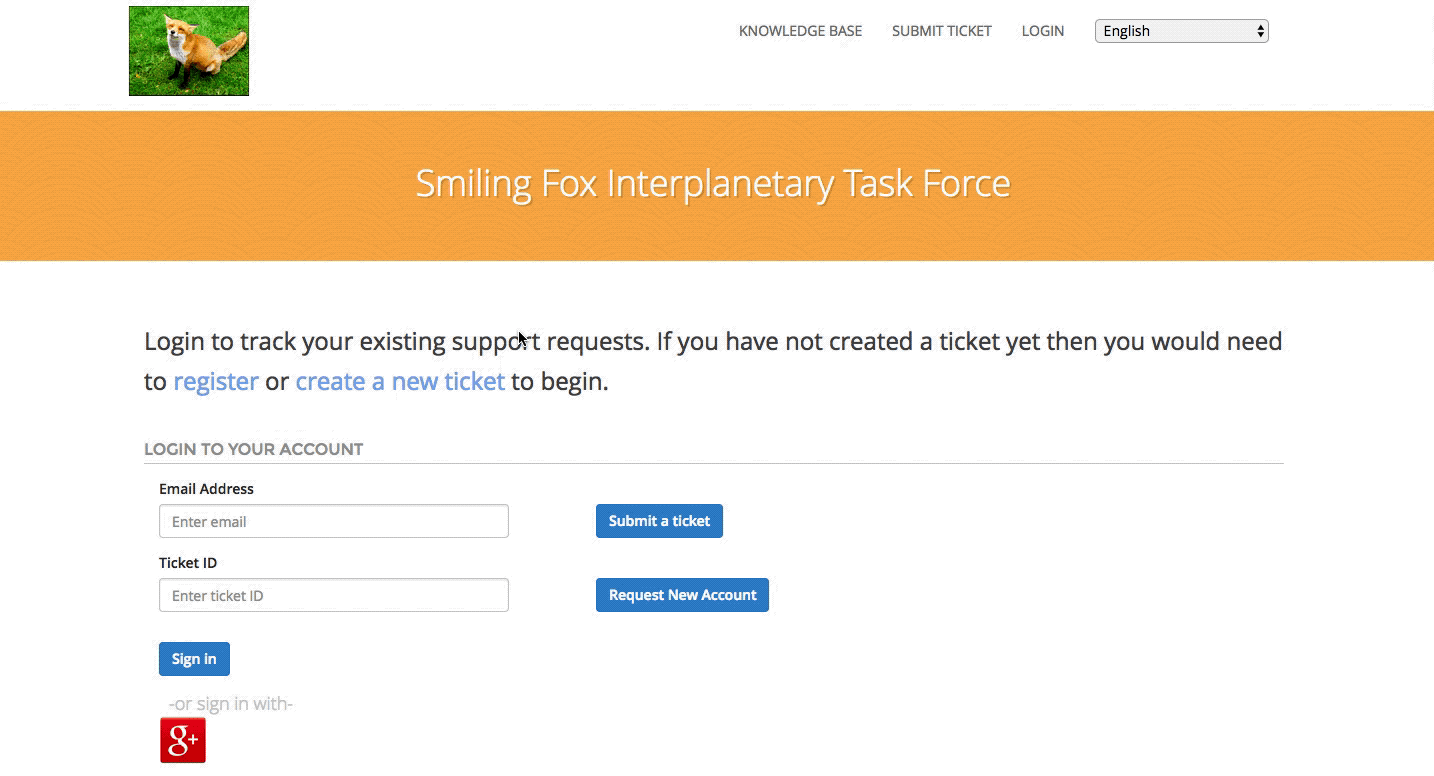Click the dropdown stepper arrows on the language selector
Image resolution: width=1434 pixels, height=776 pixels.
point(1258,30)
